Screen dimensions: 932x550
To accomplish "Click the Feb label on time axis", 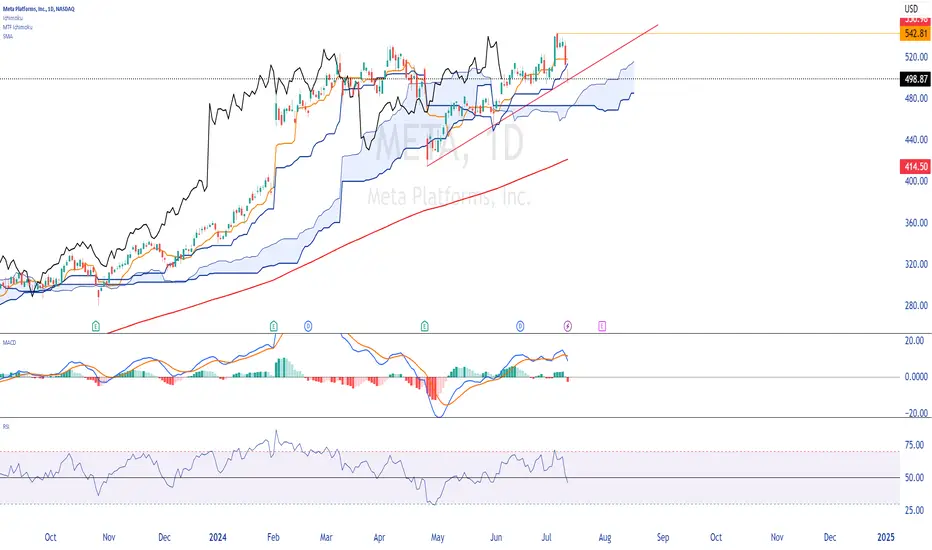I will tap(273, 537).
